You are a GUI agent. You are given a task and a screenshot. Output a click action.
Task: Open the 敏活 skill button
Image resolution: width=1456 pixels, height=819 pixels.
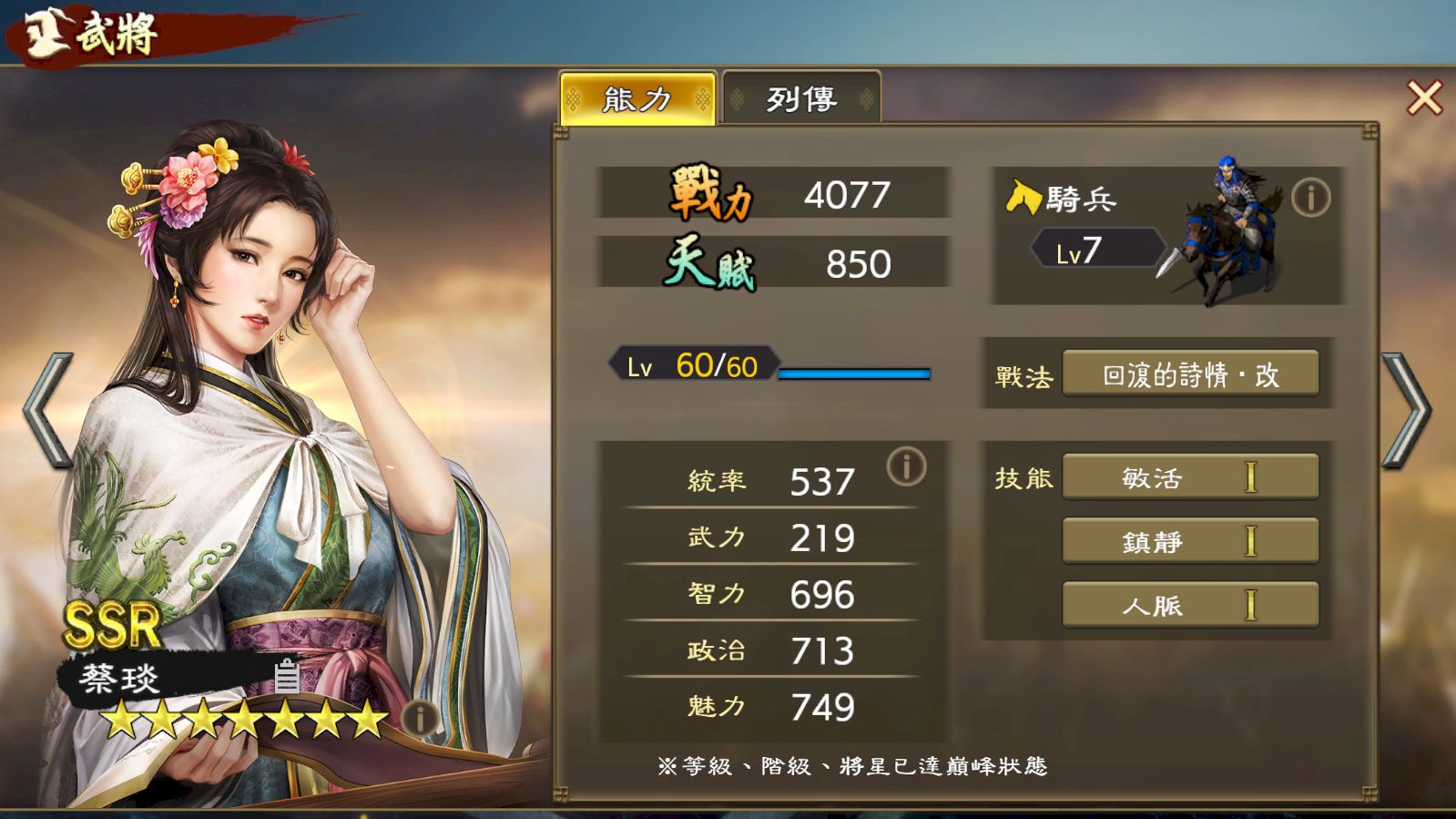pos(1191,477)
